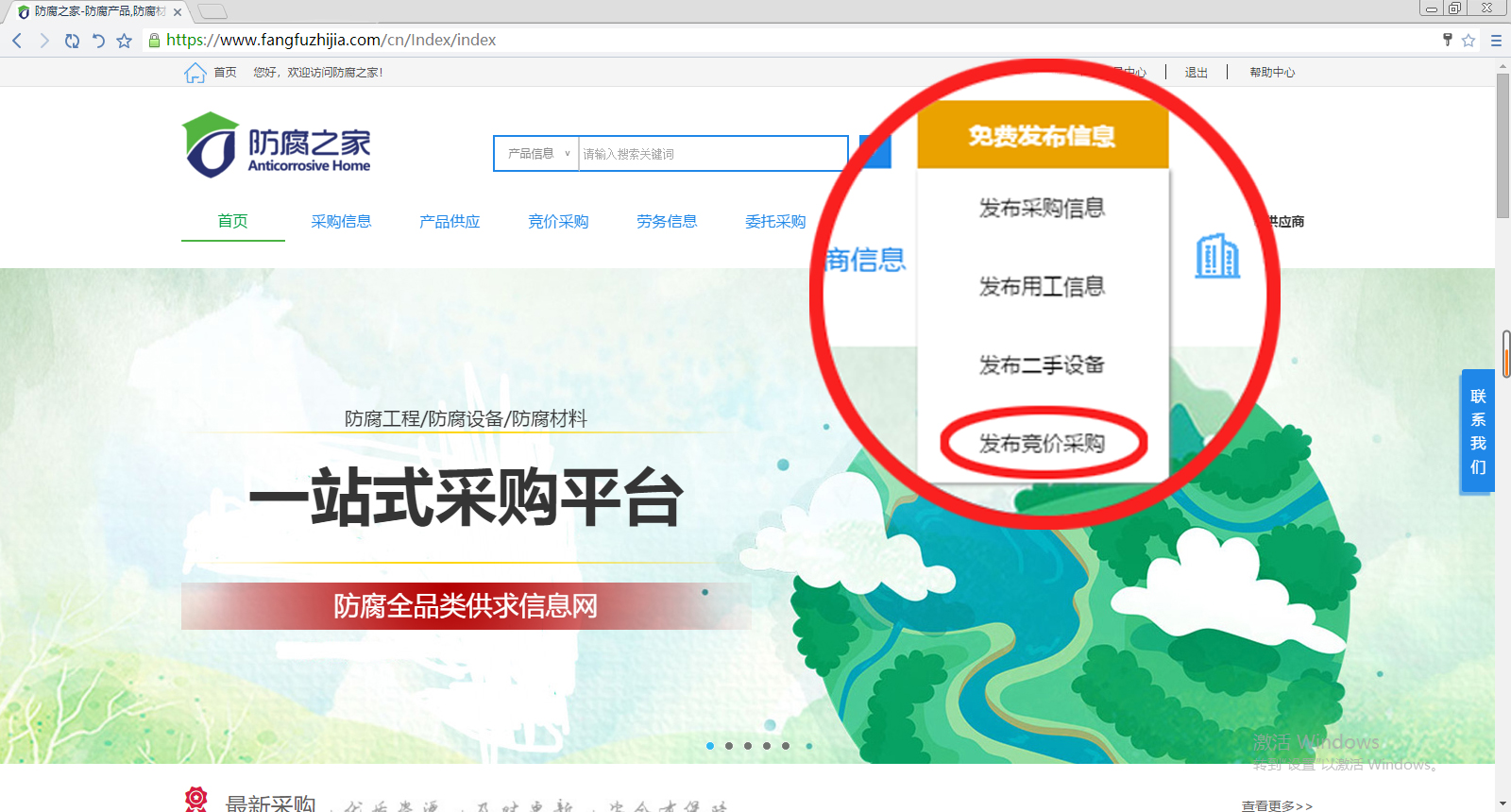Screen dimensions: 1511x812
Task: Click the blue home icon in the top bar
Action: coord(195,73)
